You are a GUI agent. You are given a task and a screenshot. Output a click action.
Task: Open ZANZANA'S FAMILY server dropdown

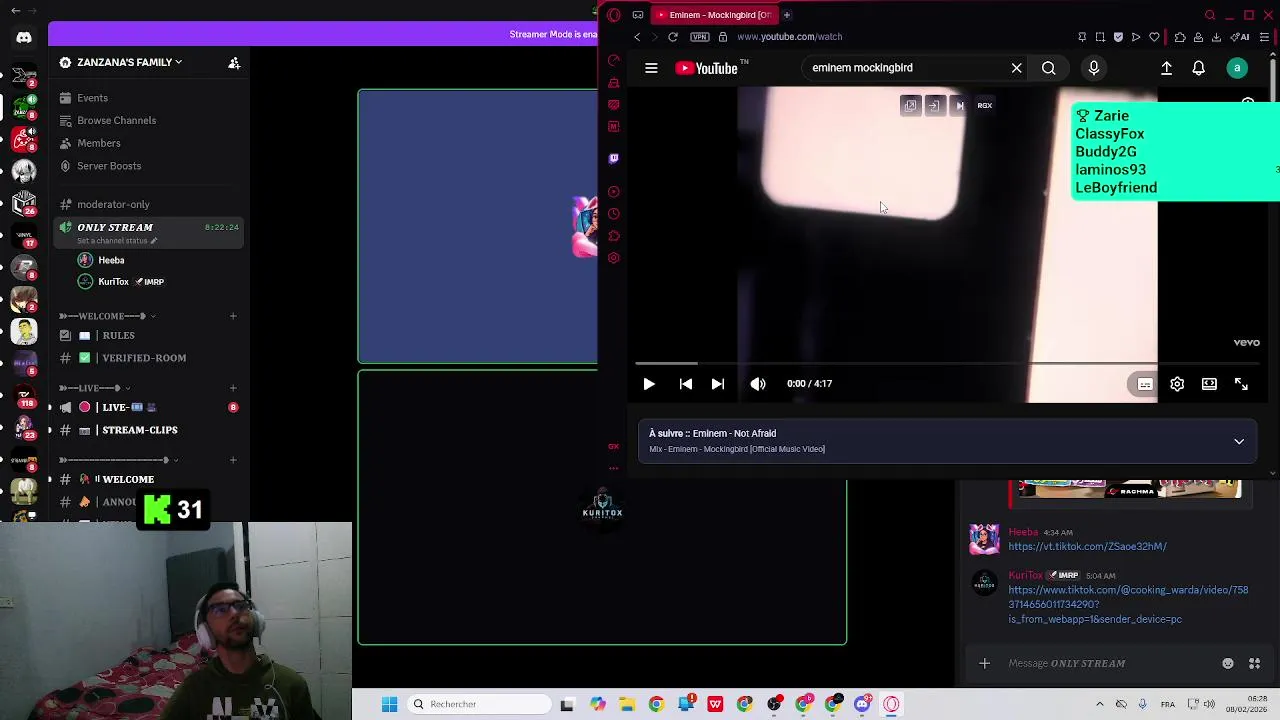pyautogui.click(x=125, y=62)
